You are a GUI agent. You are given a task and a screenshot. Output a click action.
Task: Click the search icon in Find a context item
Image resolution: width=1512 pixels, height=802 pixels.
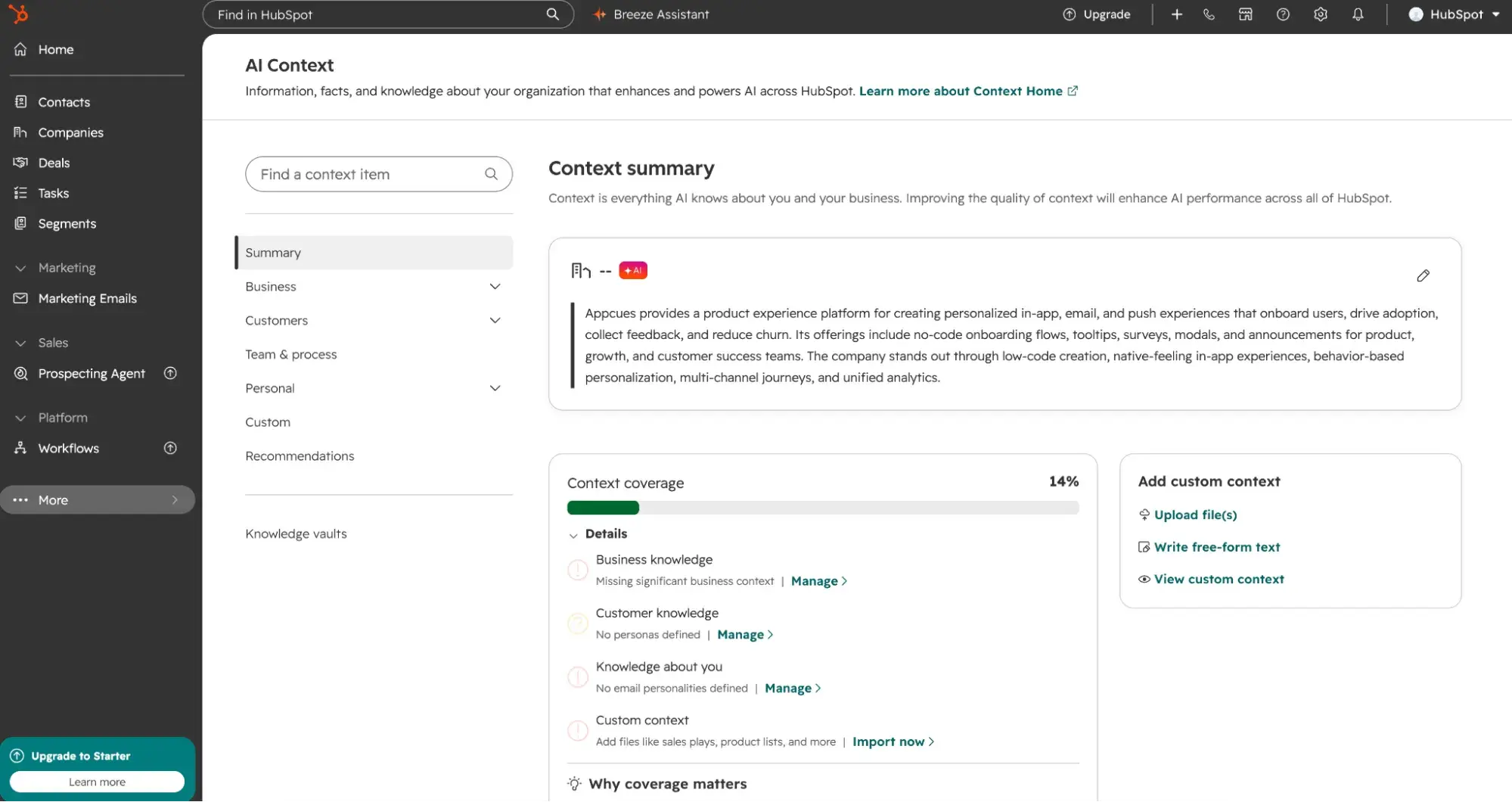[x=491, y=174]
